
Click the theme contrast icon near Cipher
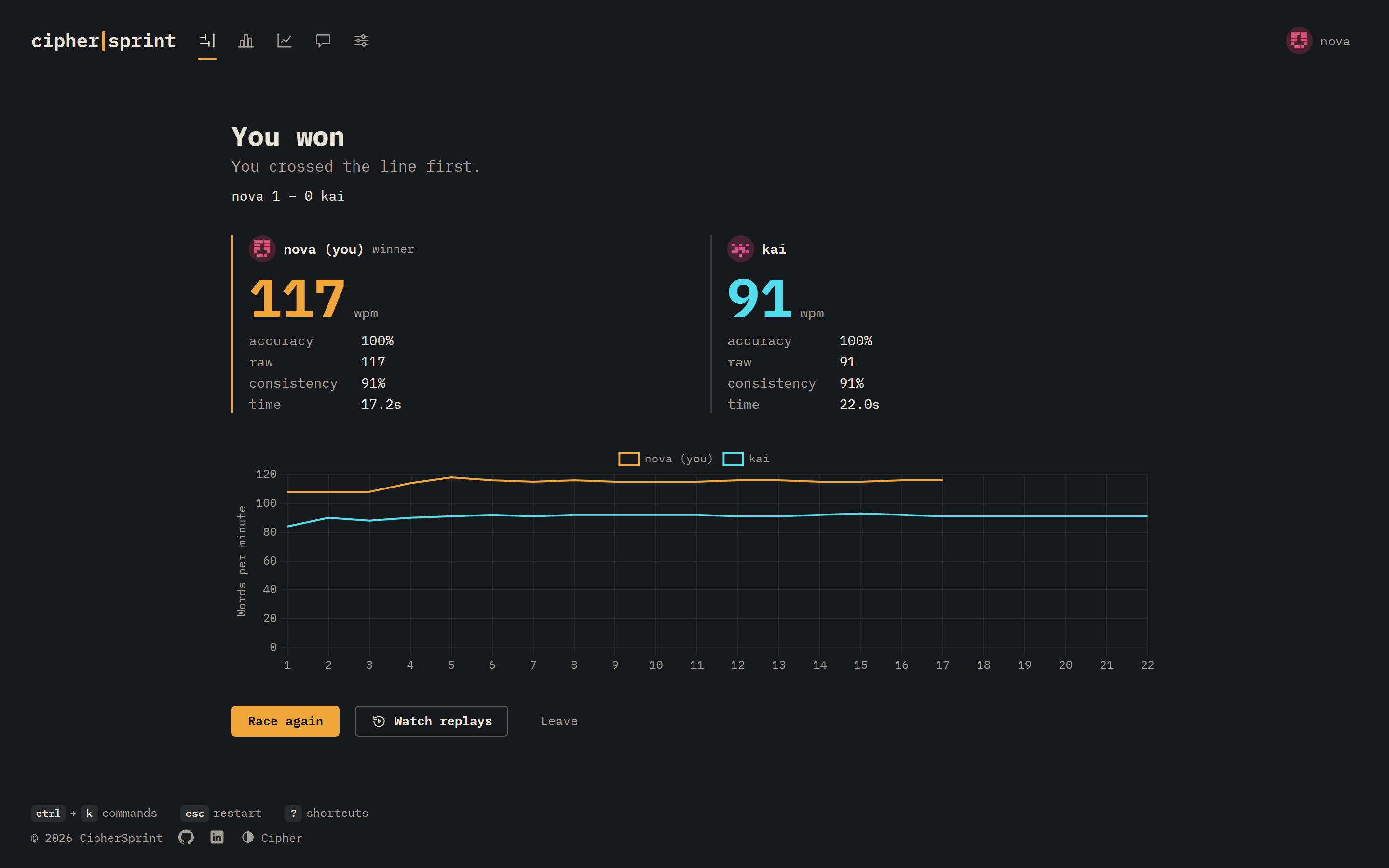tap(248, 837)
